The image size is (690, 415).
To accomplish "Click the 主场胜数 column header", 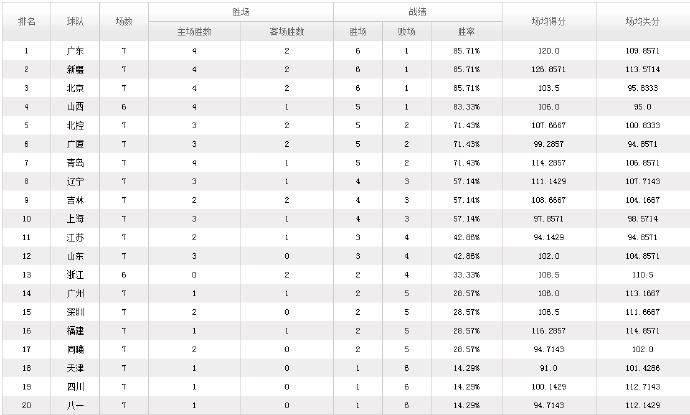I will [x=195, y=32].
